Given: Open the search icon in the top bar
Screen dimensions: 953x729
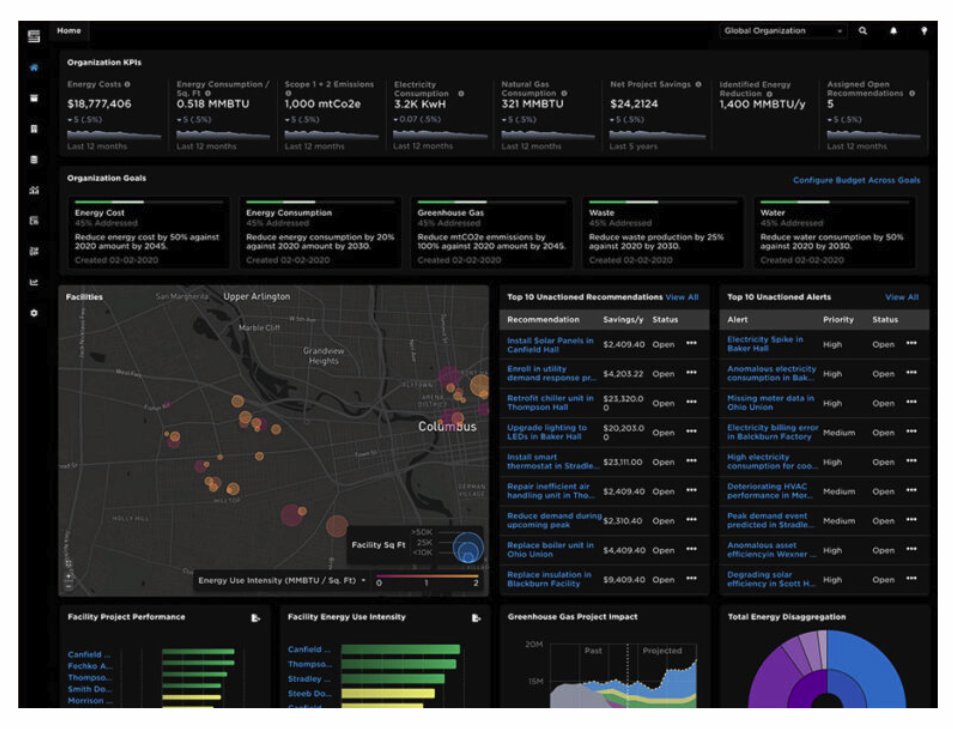Looking at the screenshot, I should click(x=863, y=30).
